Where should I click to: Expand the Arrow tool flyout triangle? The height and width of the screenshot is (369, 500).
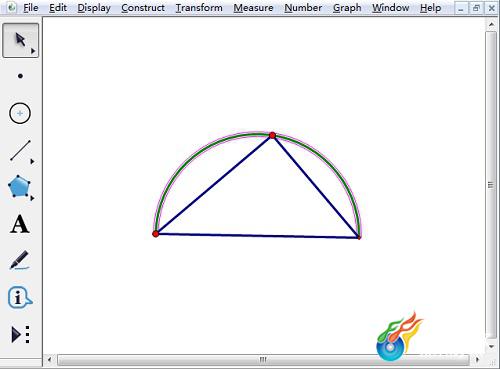33,51
